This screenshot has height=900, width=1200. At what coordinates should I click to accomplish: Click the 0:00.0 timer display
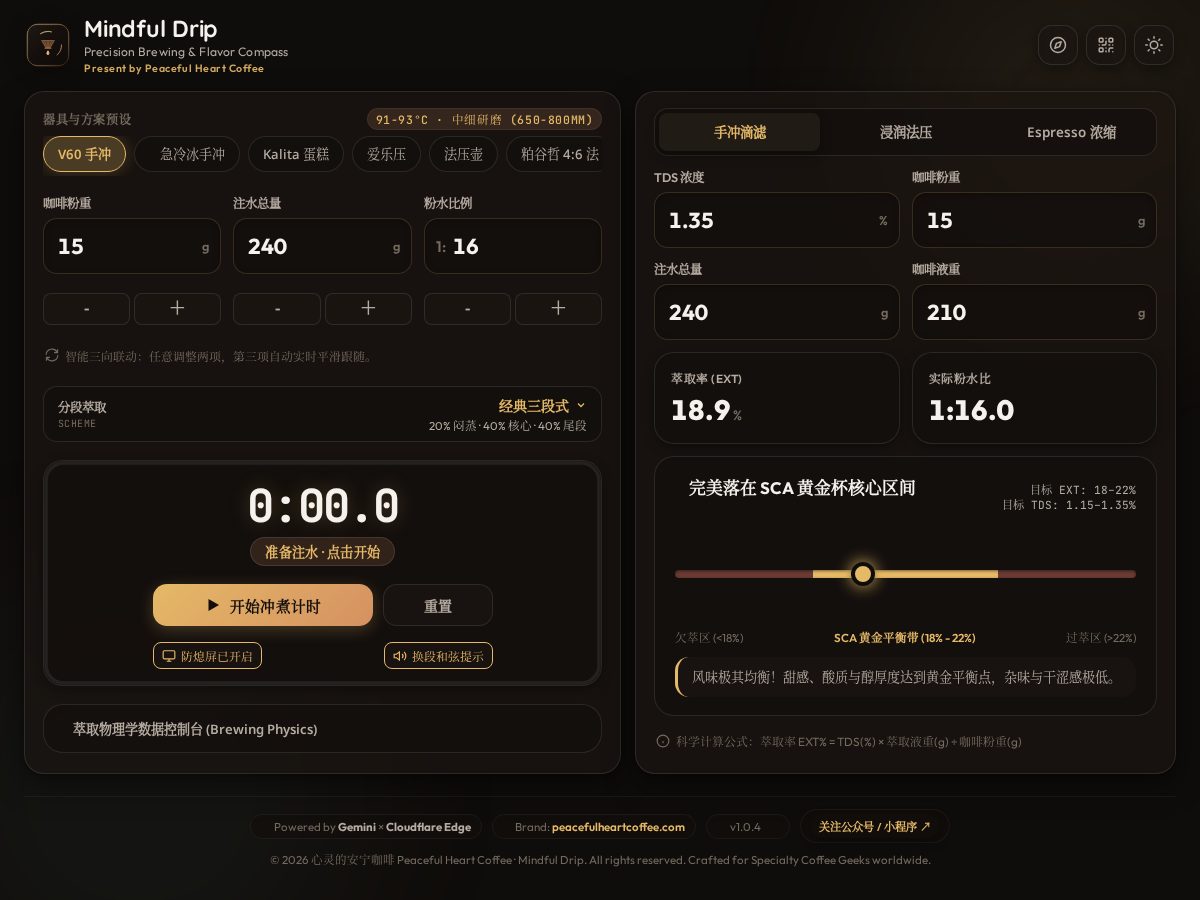click(x=323, y=505)
